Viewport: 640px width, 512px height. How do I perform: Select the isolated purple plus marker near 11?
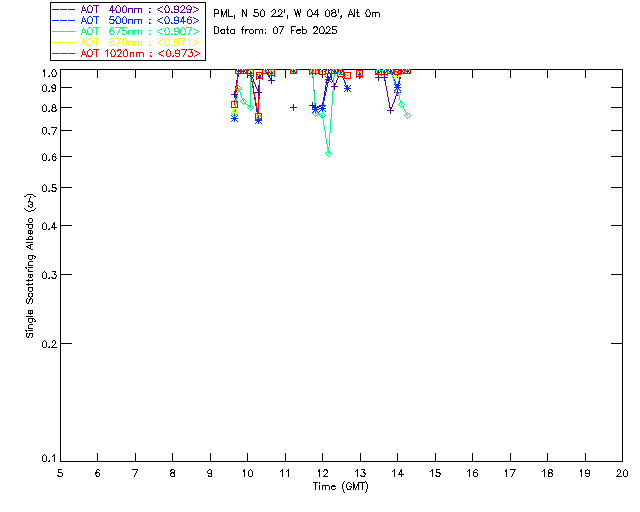(x=293, y=107)
